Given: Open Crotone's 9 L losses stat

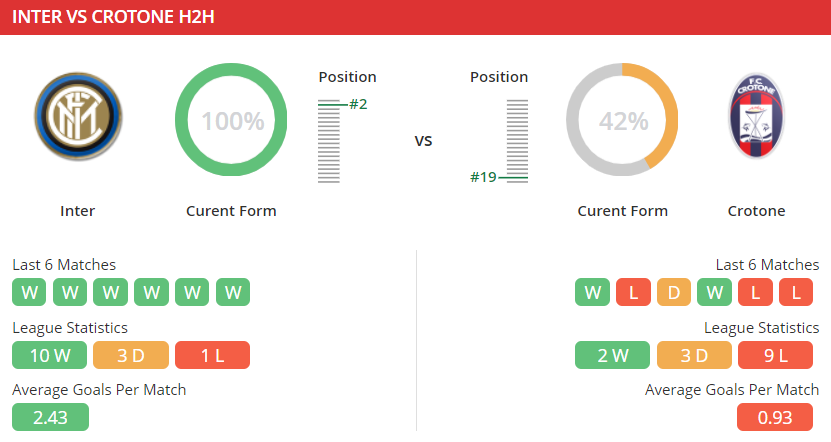Looking at the screenshot, I should tap(775, 355).
